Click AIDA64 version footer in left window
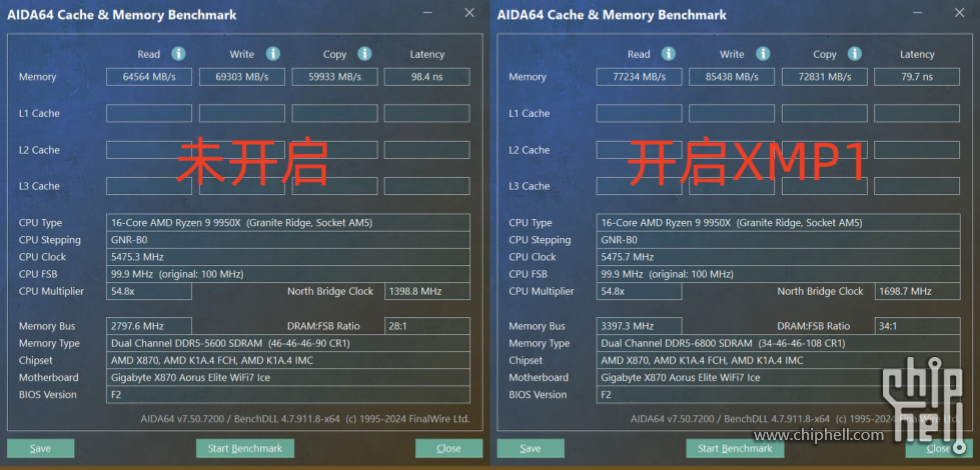 [305, 419]
